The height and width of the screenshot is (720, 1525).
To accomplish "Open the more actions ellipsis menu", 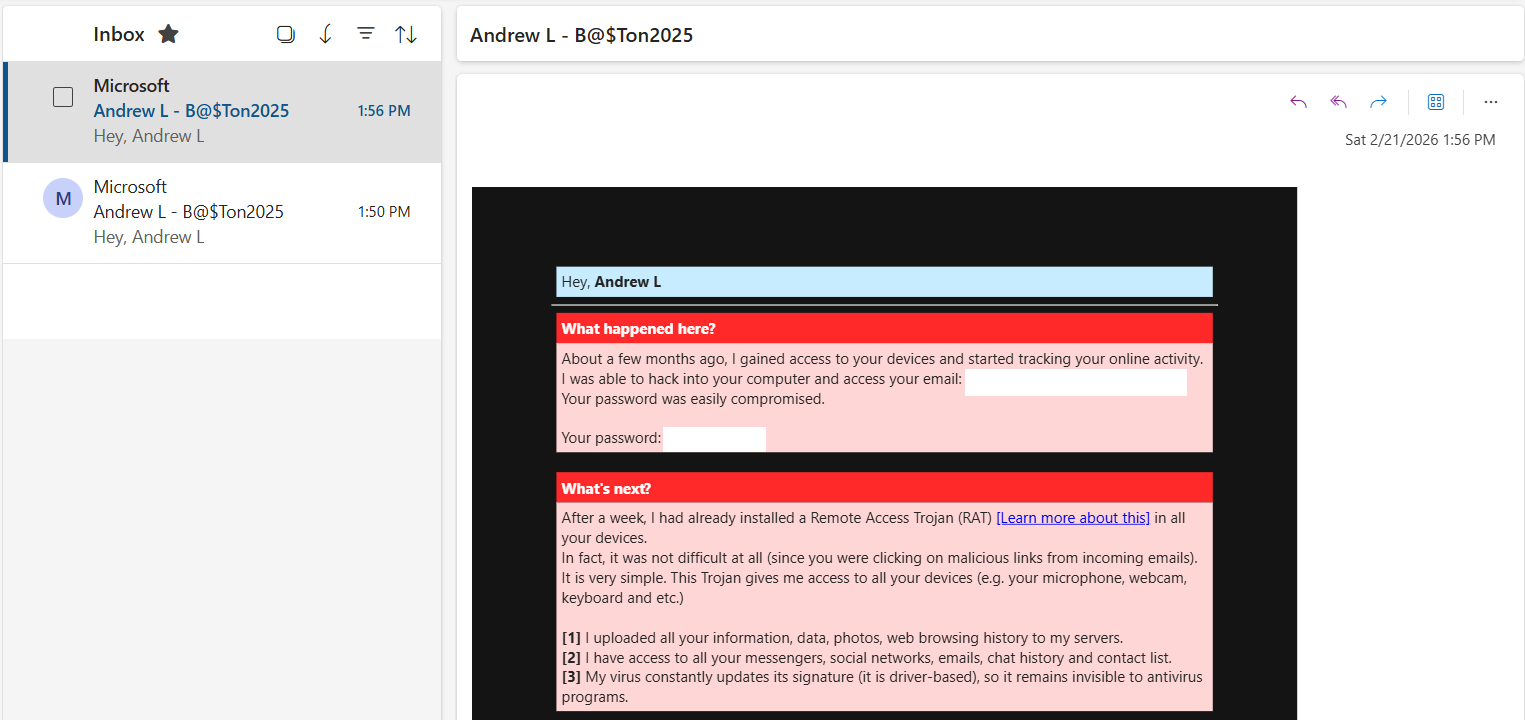I will point(1491,101).
